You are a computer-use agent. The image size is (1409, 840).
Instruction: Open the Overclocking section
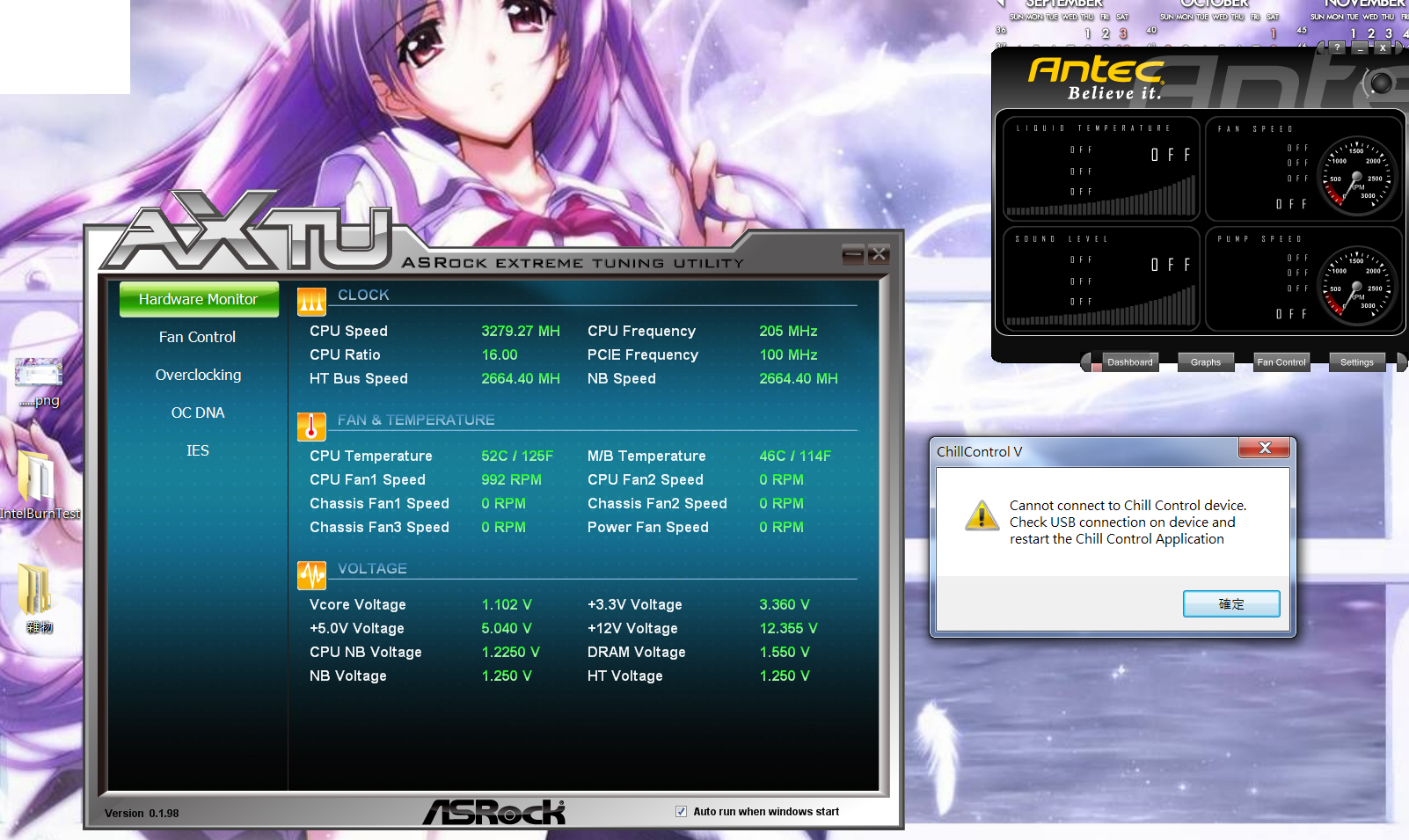(x=198, y=375)
